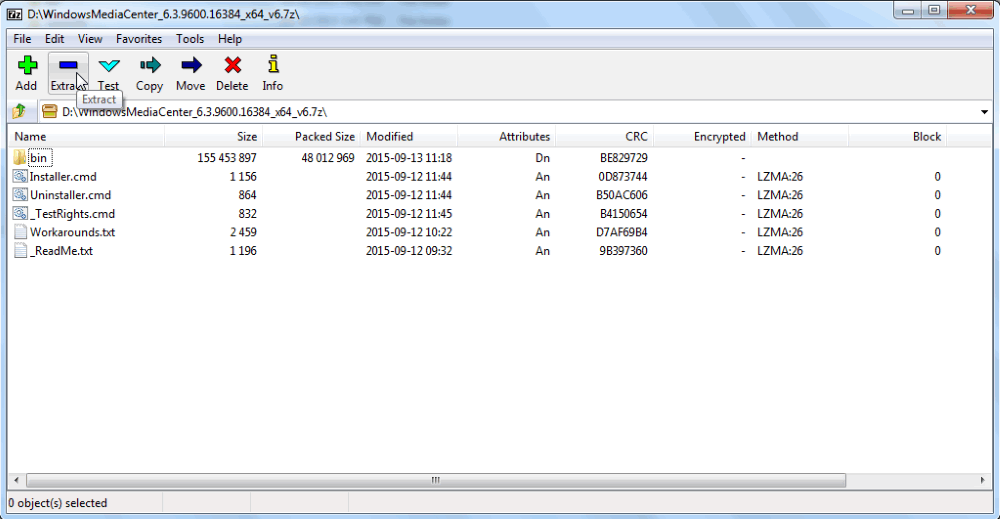Screen dimensions: 1000x519
Task: Select Installer.cmd file name
Action: coord(63,177)
